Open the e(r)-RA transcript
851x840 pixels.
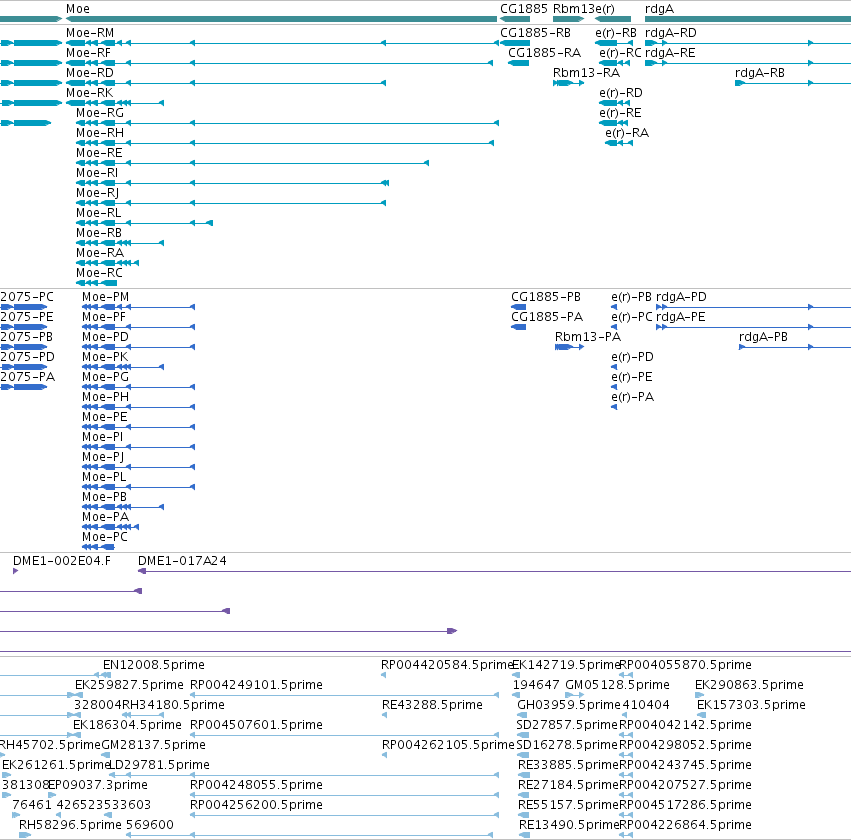click(627, 133)
